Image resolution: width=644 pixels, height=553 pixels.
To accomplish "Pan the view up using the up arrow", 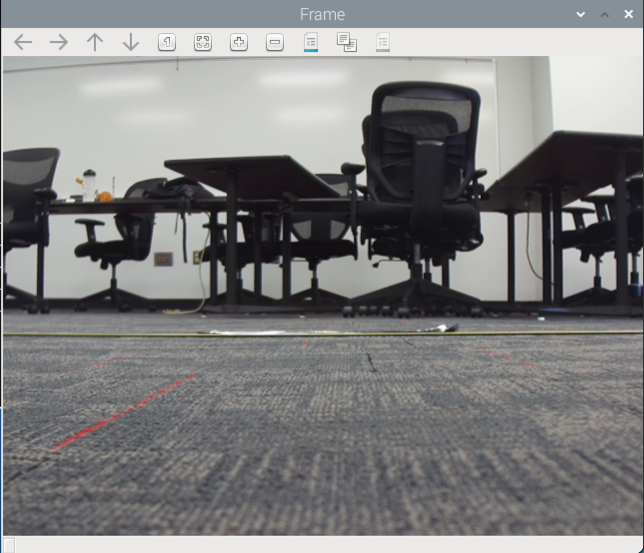I will pyautogui.click(x=95, y=42).
